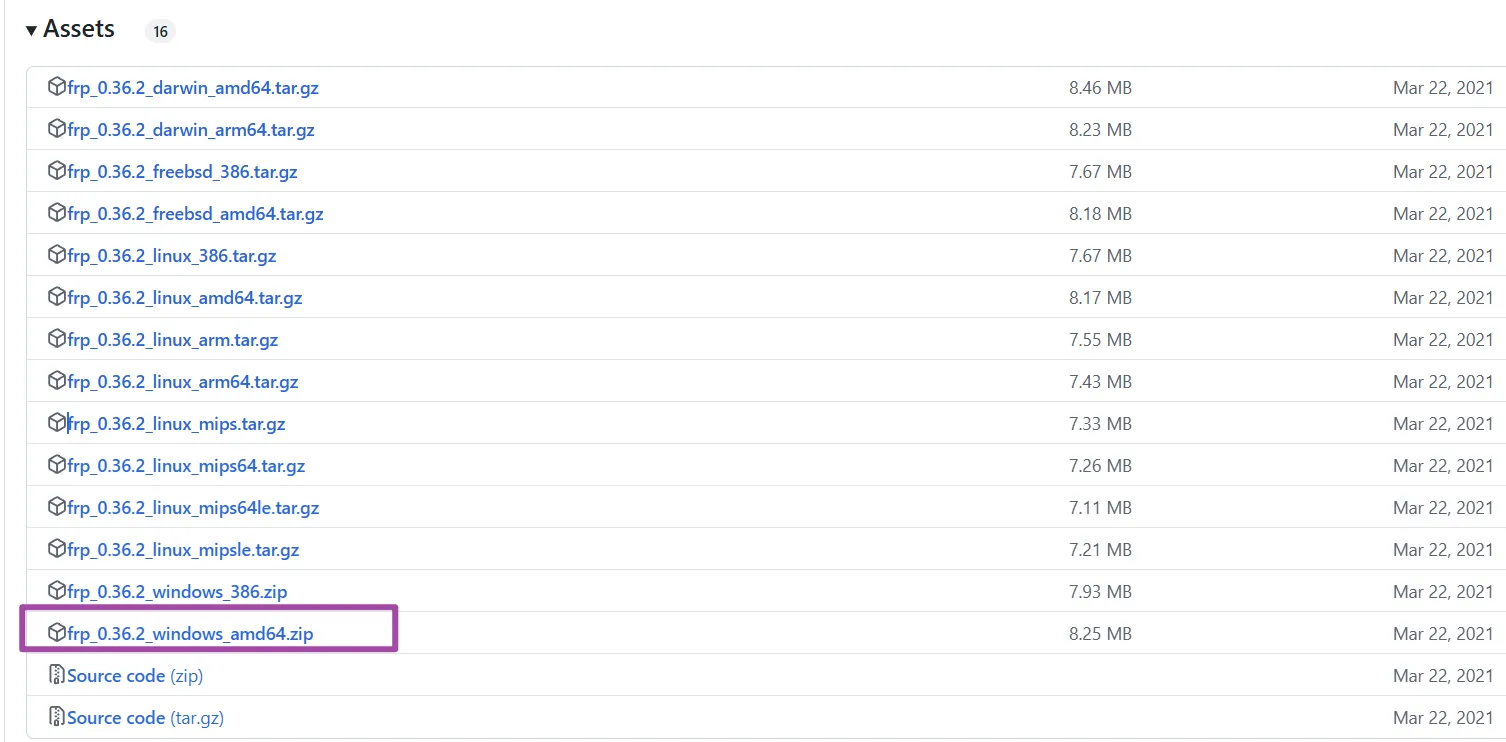Click file icon beside Source code (tar.gz)
The height and width of the screenshot is (742, 1506).
coord(57,717)
